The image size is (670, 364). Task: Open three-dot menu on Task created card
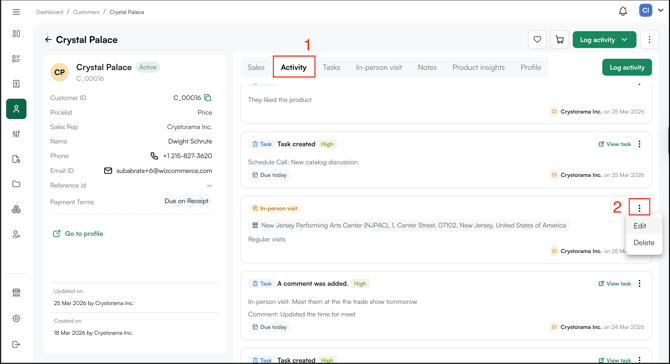pos(640,144)
